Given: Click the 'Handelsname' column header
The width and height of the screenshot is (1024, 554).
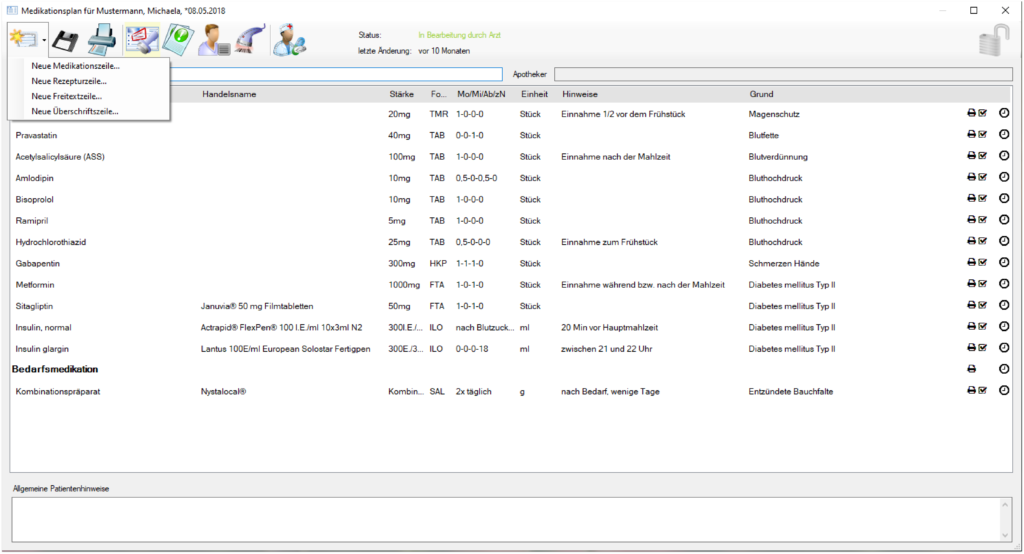Looking at the screenshot, I should [229, 94].
